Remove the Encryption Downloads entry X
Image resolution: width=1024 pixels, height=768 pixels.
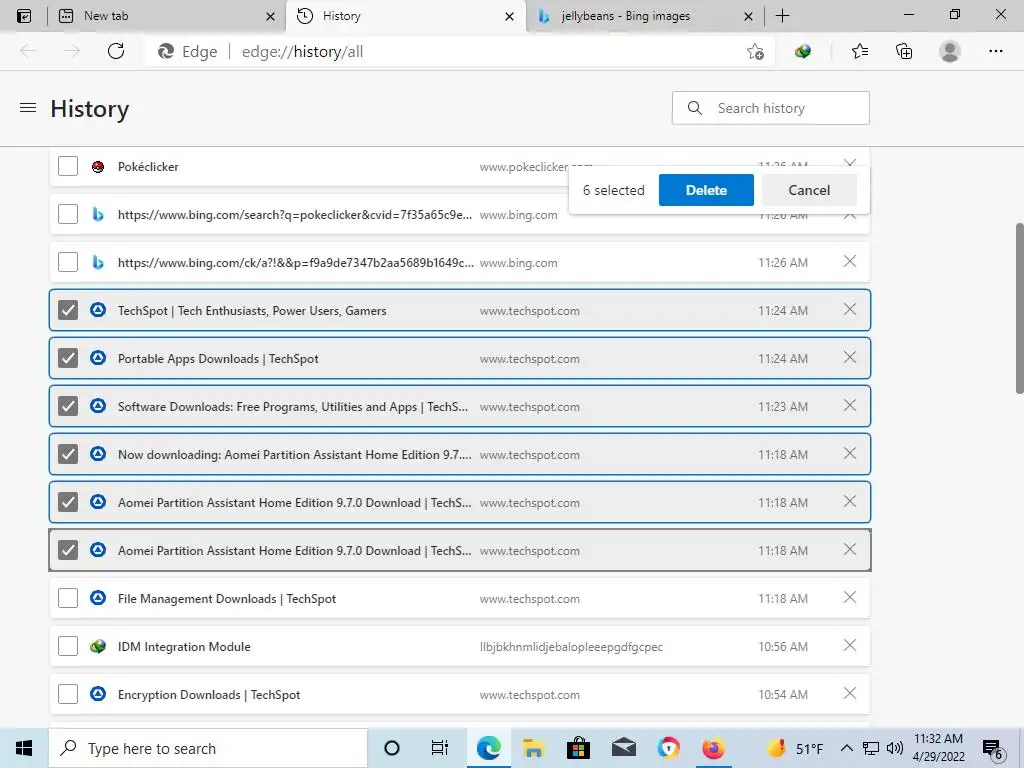[850, 694]
